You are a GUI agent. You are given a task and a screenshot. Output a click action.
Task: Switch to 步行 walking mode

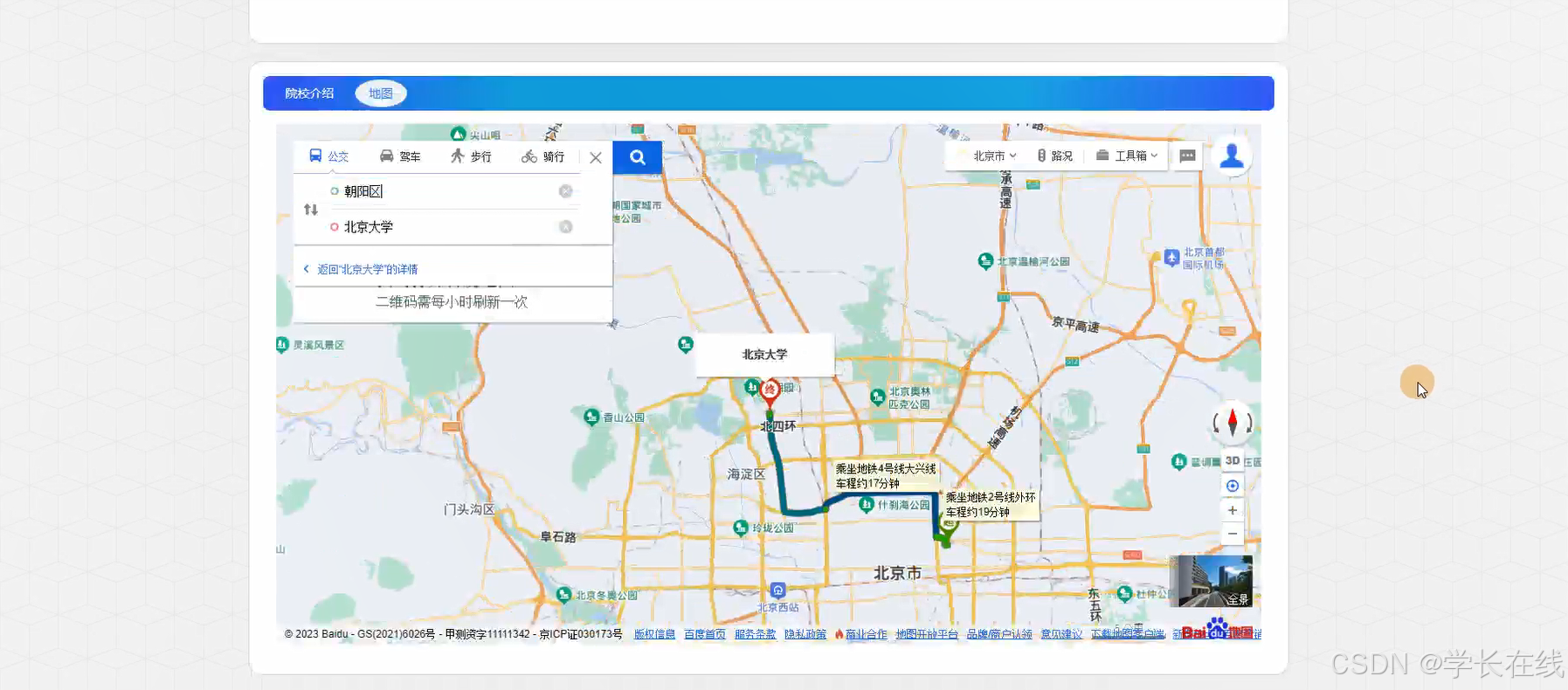(x=471, y=156)
